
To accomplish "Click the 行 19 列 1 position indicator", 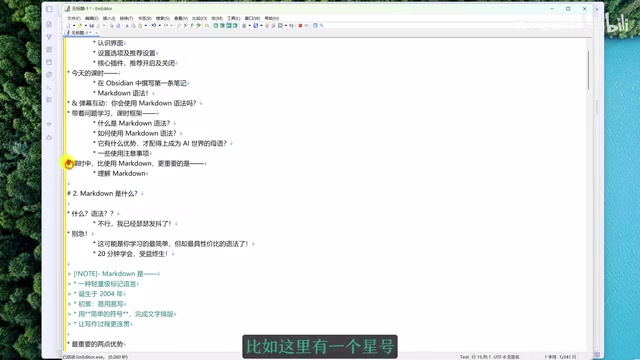I will click(480, 357).
